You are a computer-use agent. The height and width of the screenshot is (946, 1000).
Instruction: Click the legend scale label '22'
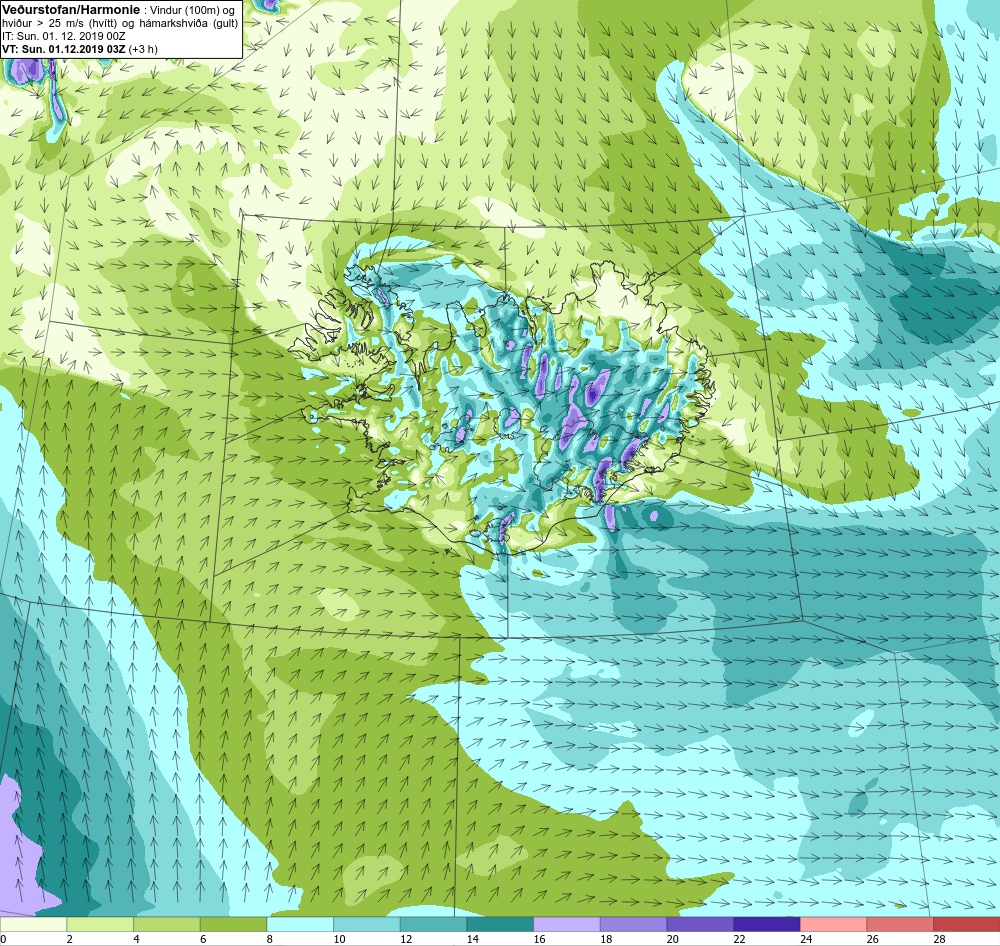click(x=739, y=939)
